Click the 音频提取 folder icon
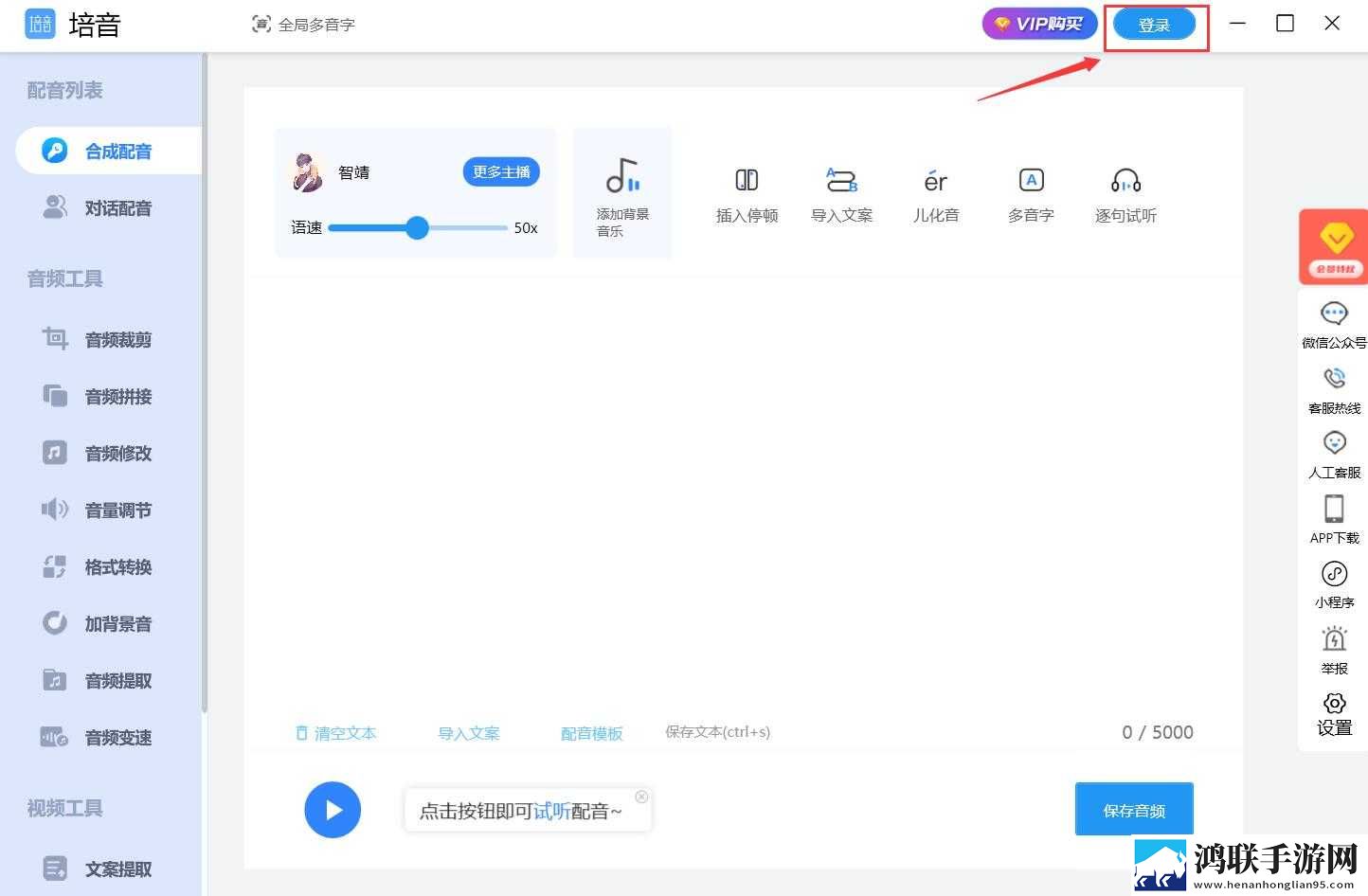 tap(55, 680)
